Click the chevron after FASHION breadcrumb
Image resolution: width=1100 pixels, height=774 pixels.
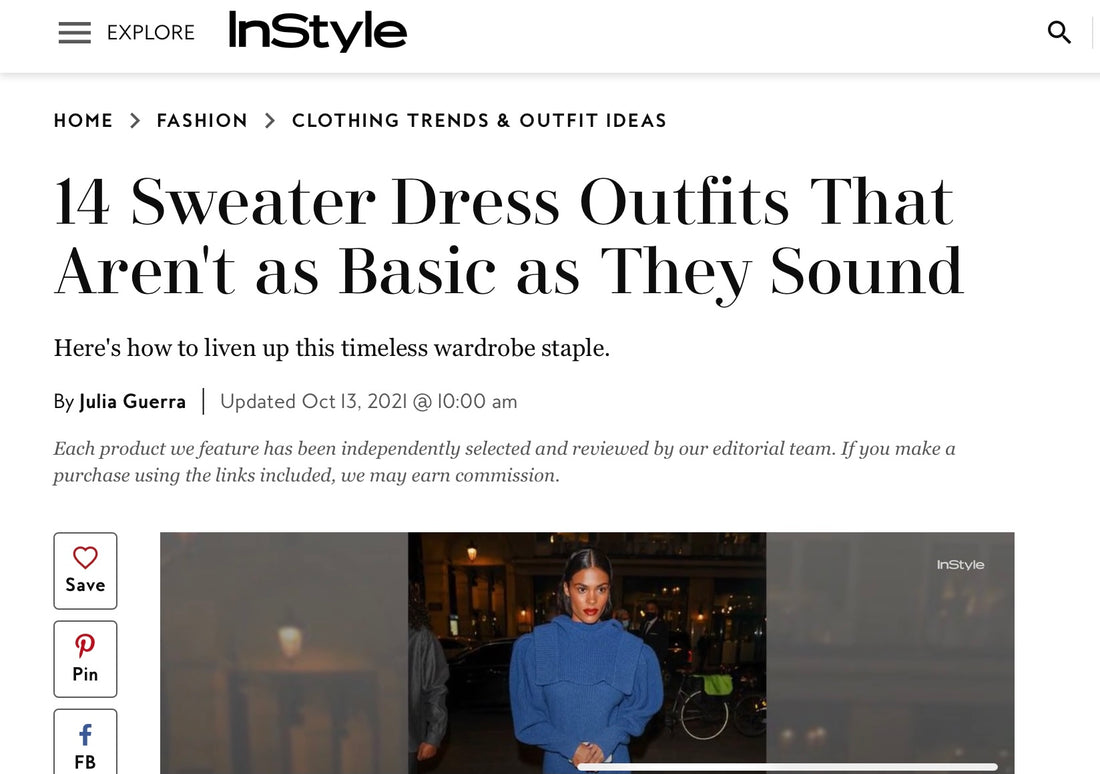(269, 121)
